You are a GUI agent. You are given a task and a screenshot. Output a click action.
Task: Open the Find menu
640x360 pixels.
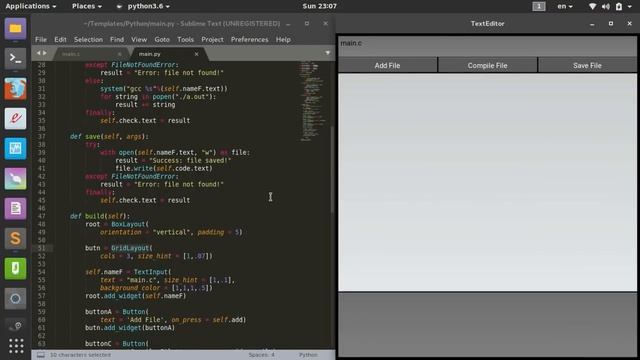[117, 40]
